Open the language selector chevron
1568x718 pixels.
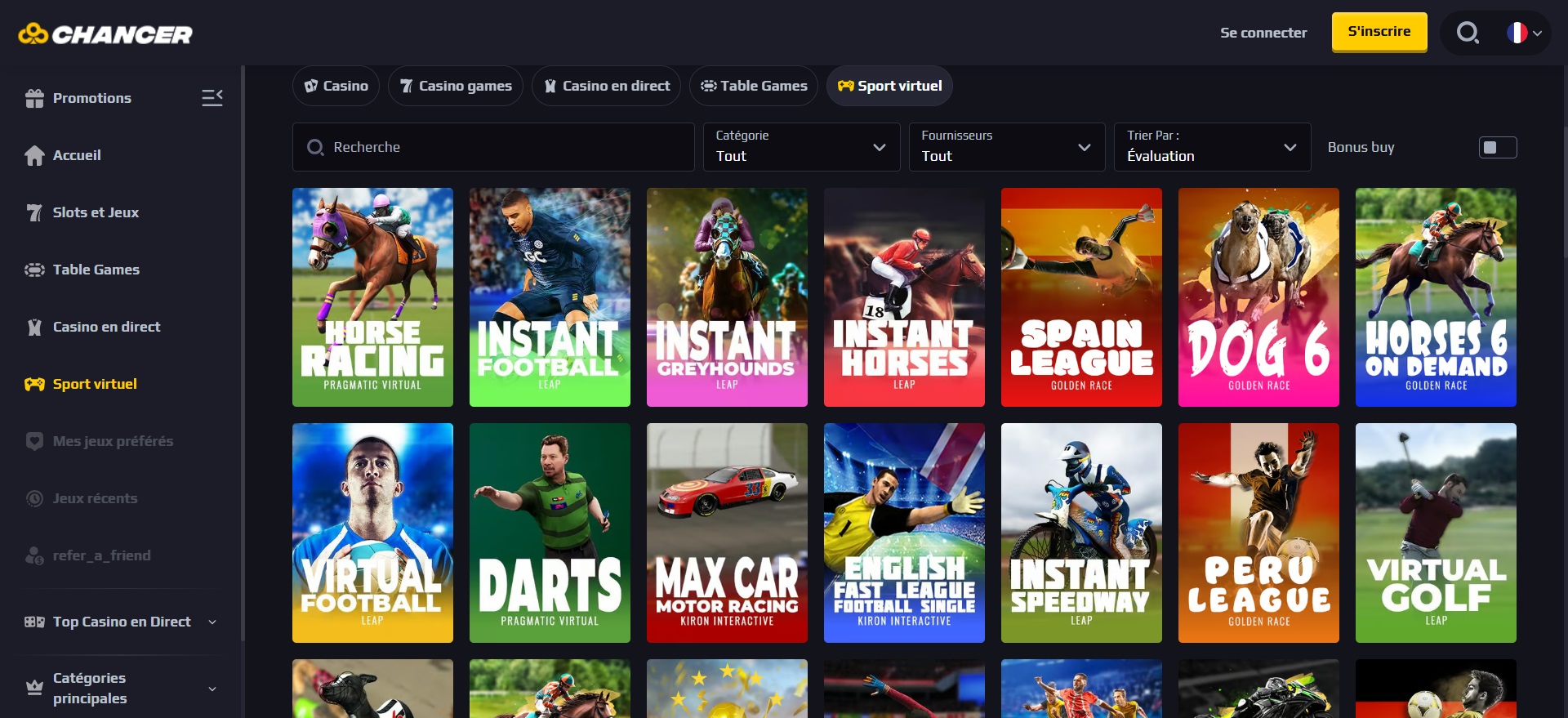pos(1538,33)
